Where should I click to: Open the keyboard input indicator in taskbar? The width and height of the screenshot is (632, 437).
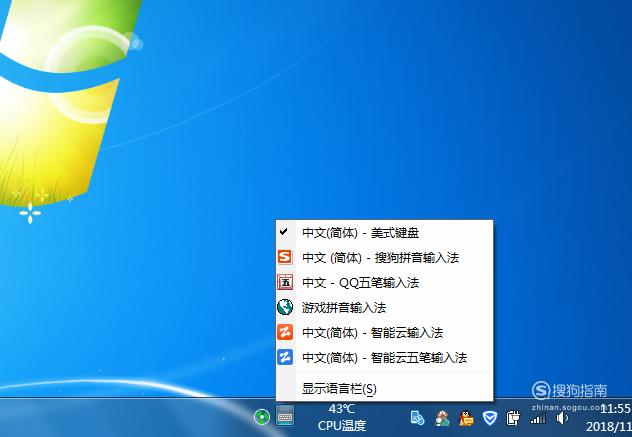tap(285, 415)
